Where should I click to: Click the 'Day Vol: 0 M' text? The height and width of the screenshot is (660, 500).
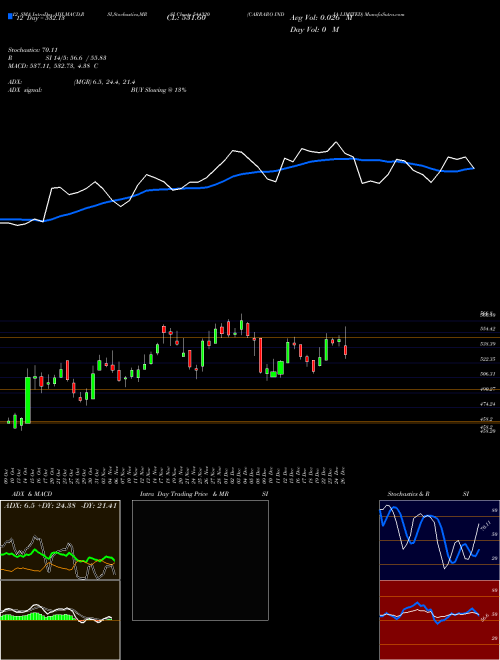coord(314,30)
